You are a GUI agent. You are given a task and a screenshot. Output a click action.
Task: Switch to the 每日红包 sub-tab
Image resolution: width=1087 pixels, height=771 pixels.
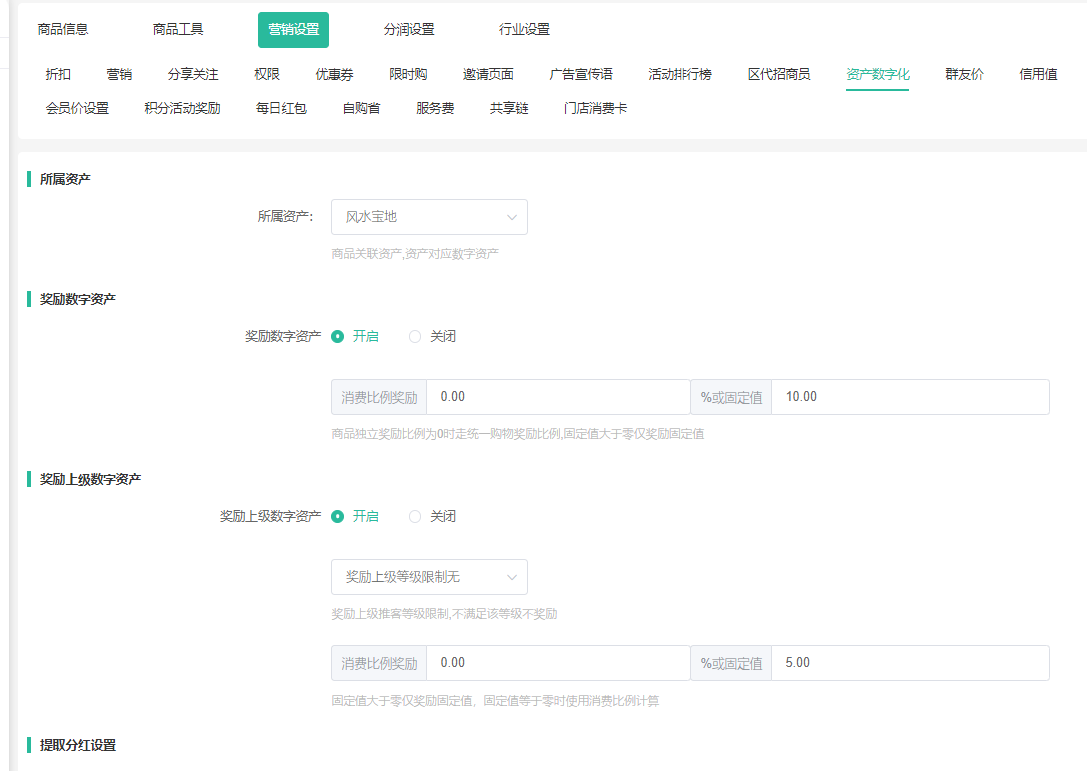coord(281,108)
